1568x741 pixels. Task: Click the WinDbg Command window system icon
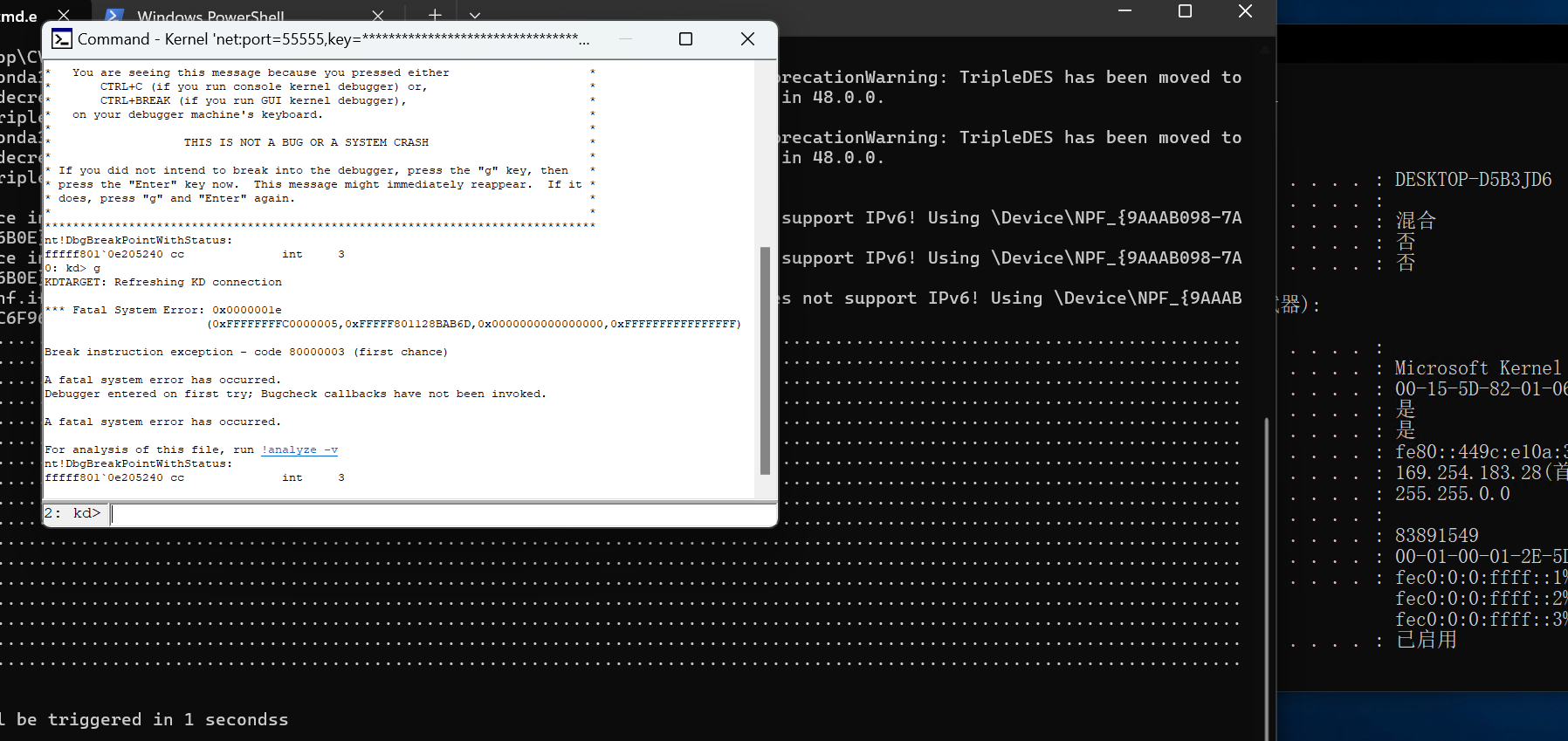pyautogui.click(x=62, y=39)
